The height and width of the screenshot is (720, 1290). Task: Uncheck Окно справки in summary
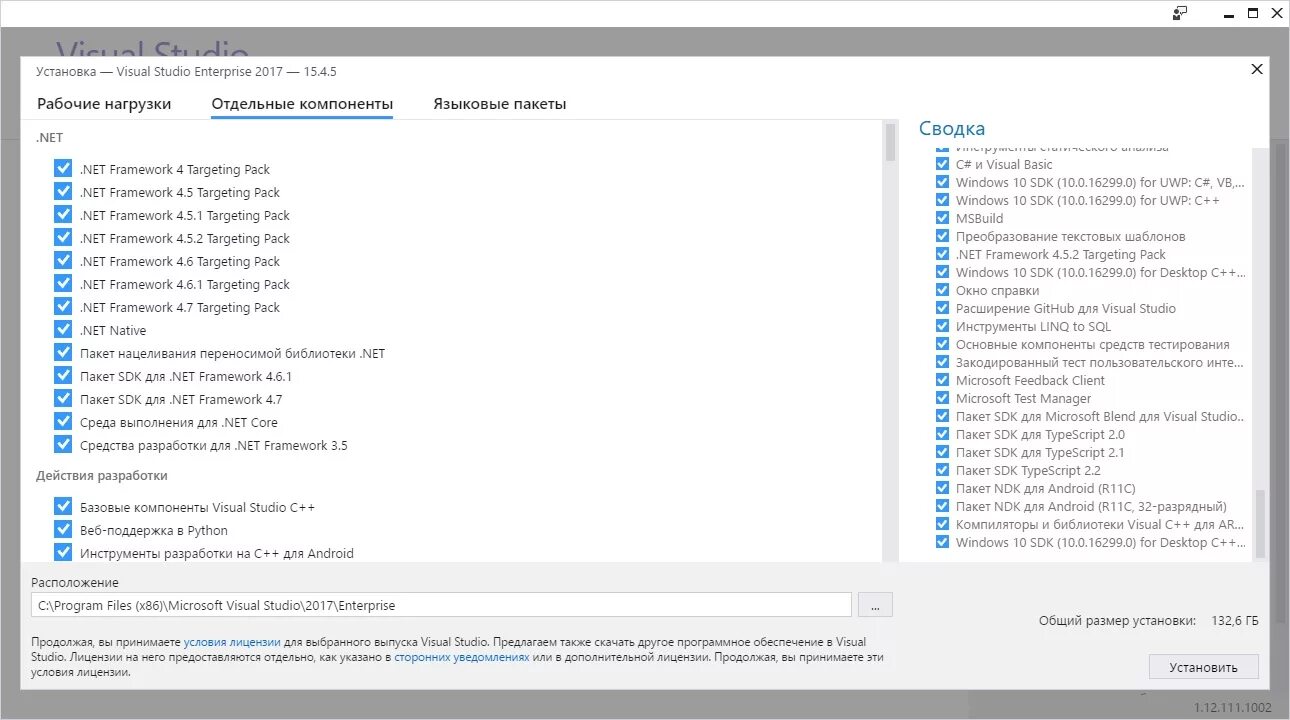pos(942,290)
